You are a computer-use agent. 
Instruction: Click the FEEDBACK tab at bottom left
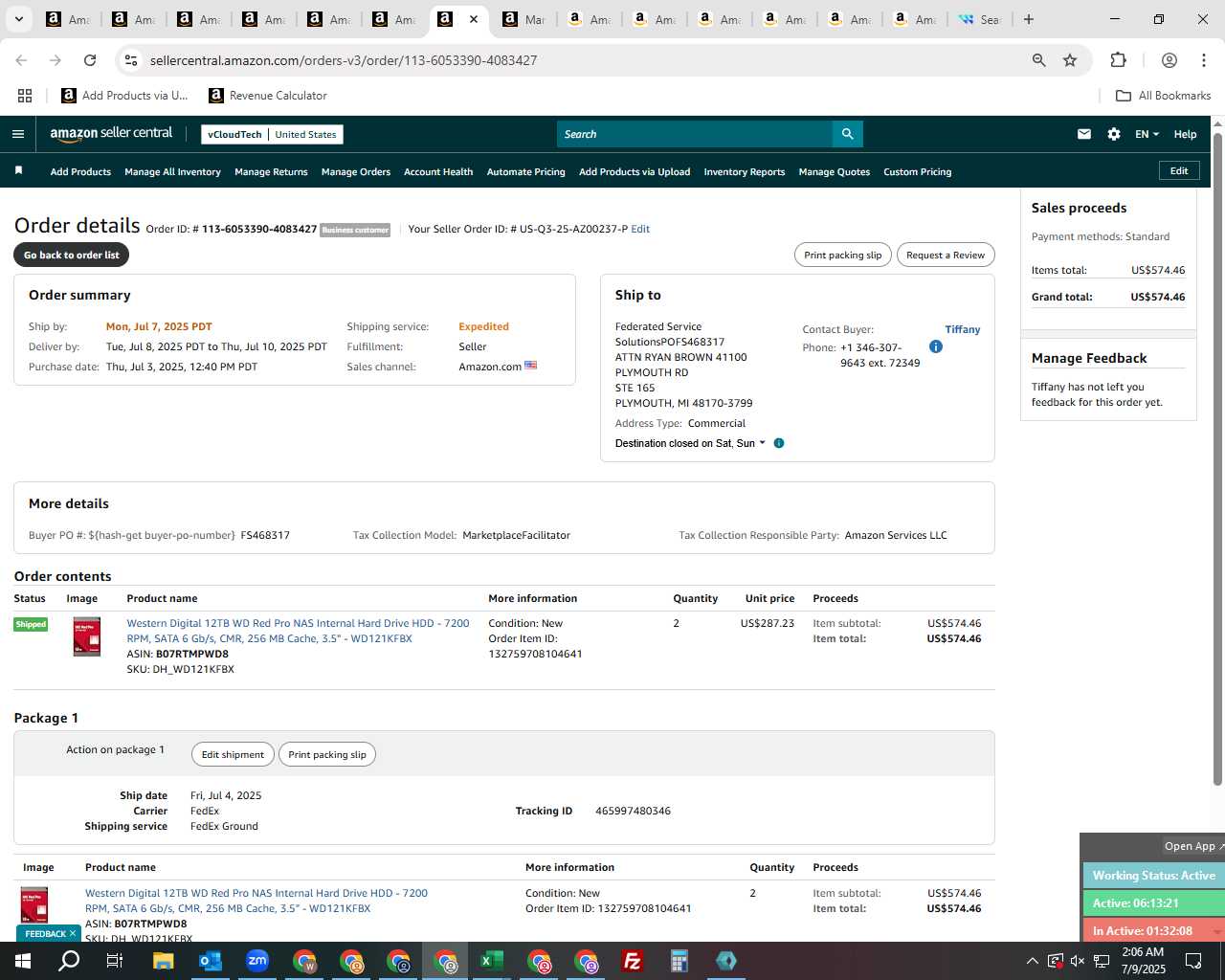49,933
